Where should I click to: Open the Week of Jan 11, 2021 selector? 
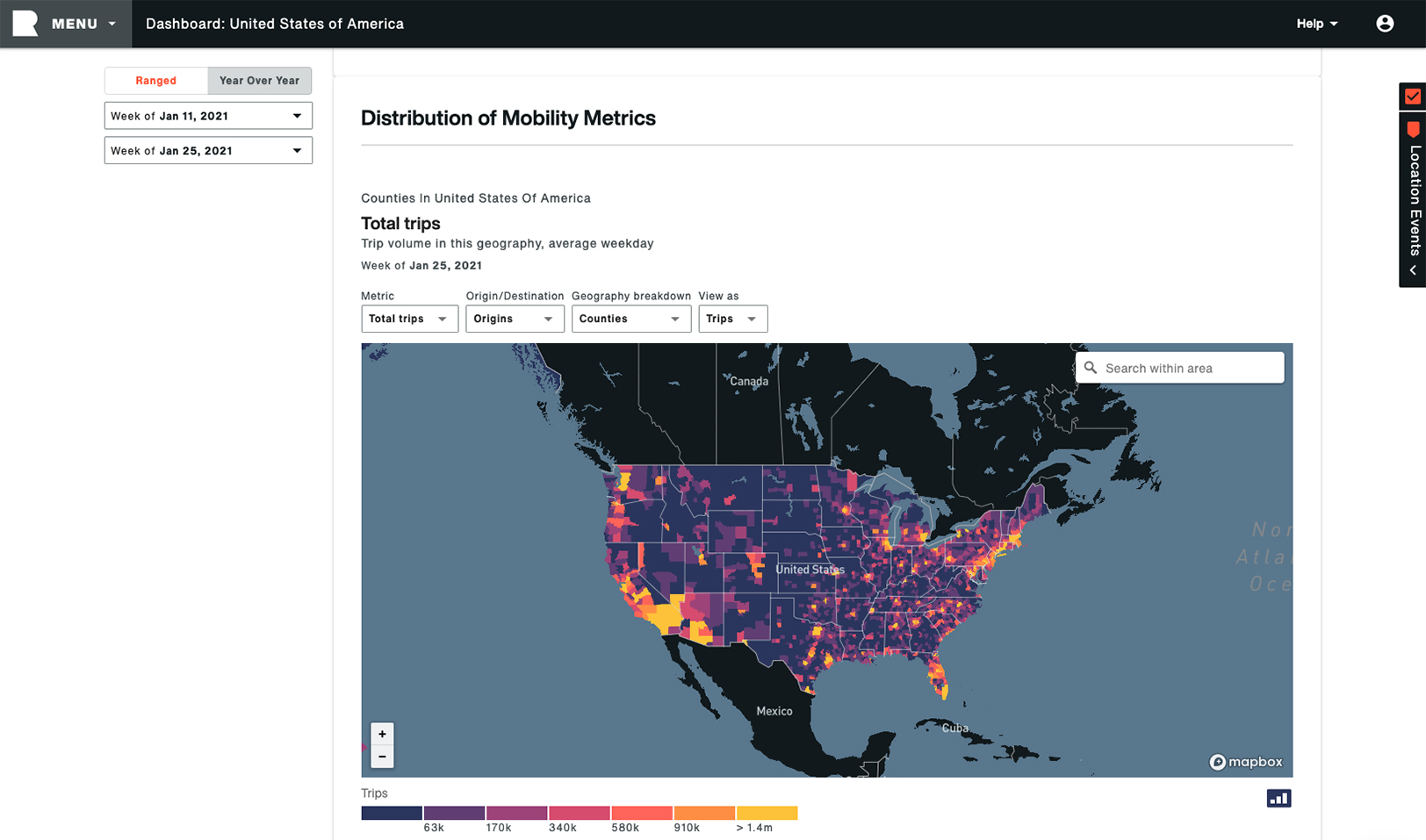click(208, 116)
